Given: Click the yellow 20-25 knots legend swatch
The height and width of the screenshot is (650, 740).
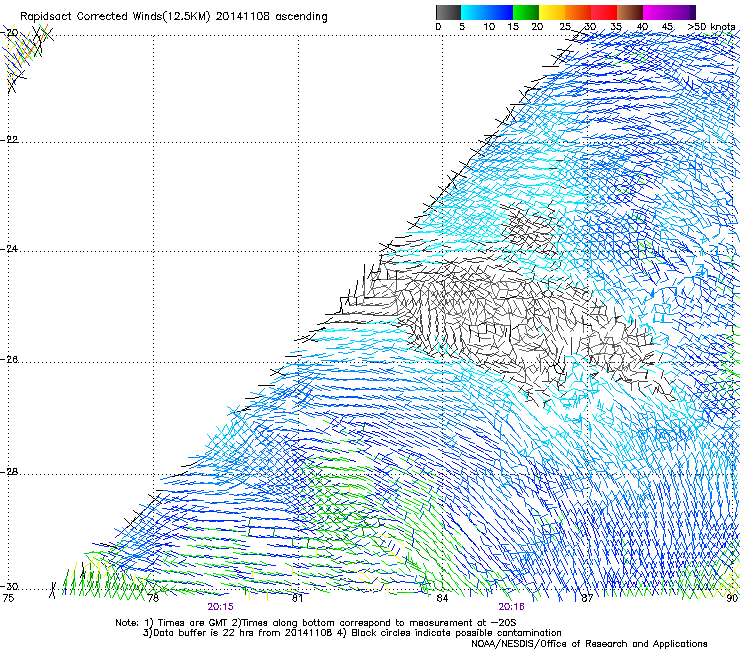Looking at the screenshot, I should pos(552,12).
